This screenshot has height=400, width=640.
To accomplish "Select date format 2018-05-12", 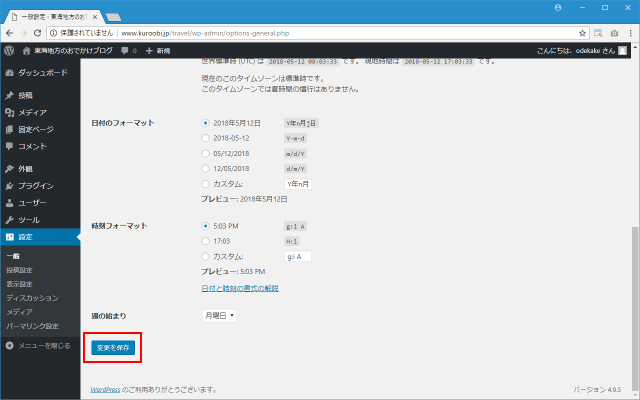I will (x=205, y=138).
